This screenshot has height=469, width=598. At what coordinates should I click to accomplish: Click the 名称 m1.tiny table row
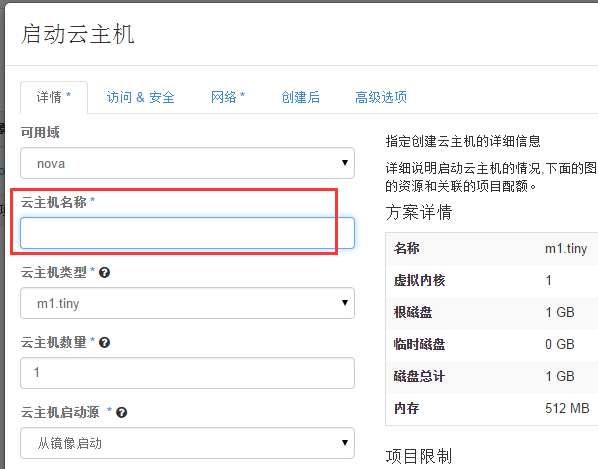(x=492, y=249)
